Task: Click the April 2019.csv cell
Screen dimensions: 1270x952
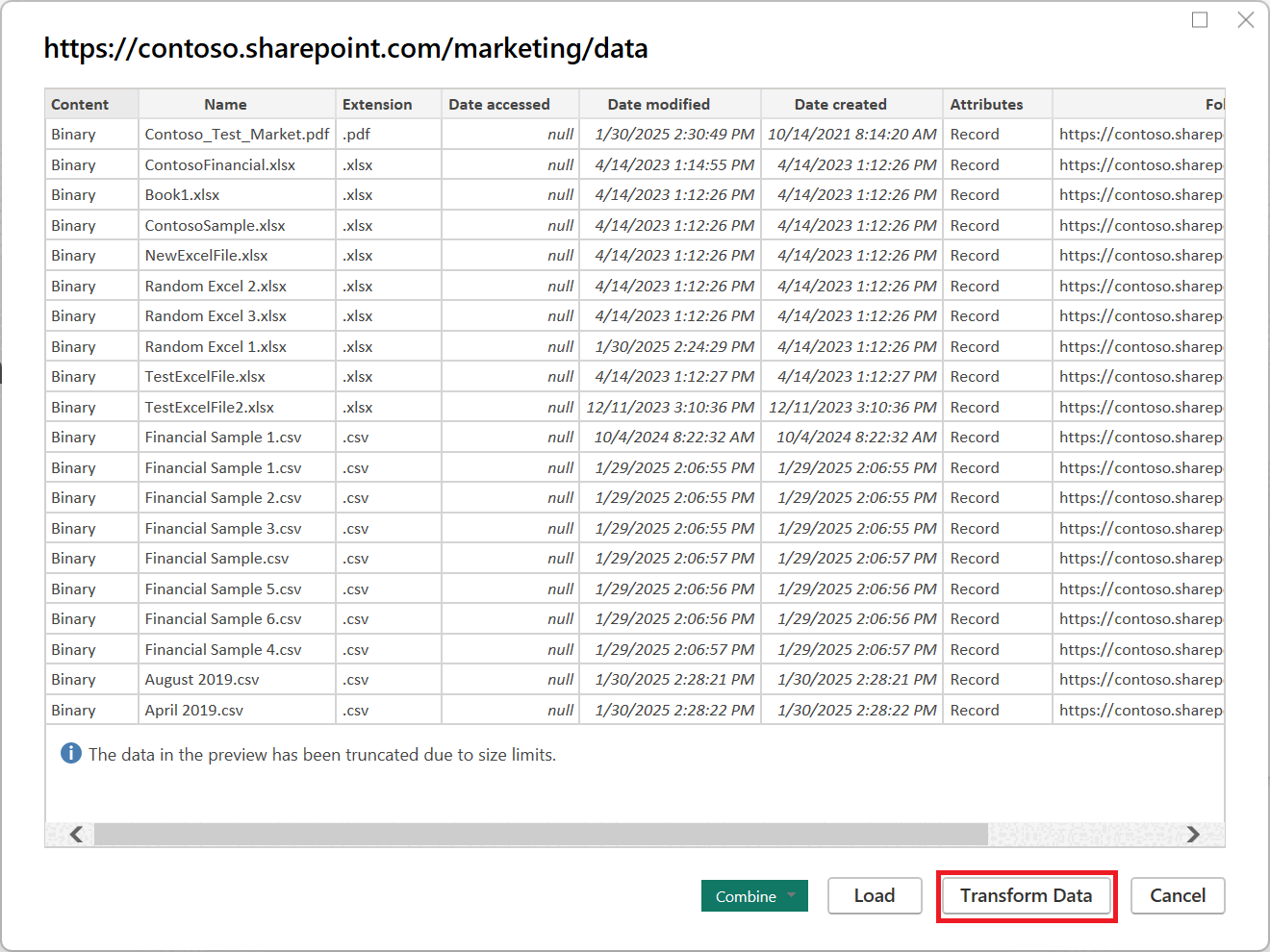Action: coord(238,710)
